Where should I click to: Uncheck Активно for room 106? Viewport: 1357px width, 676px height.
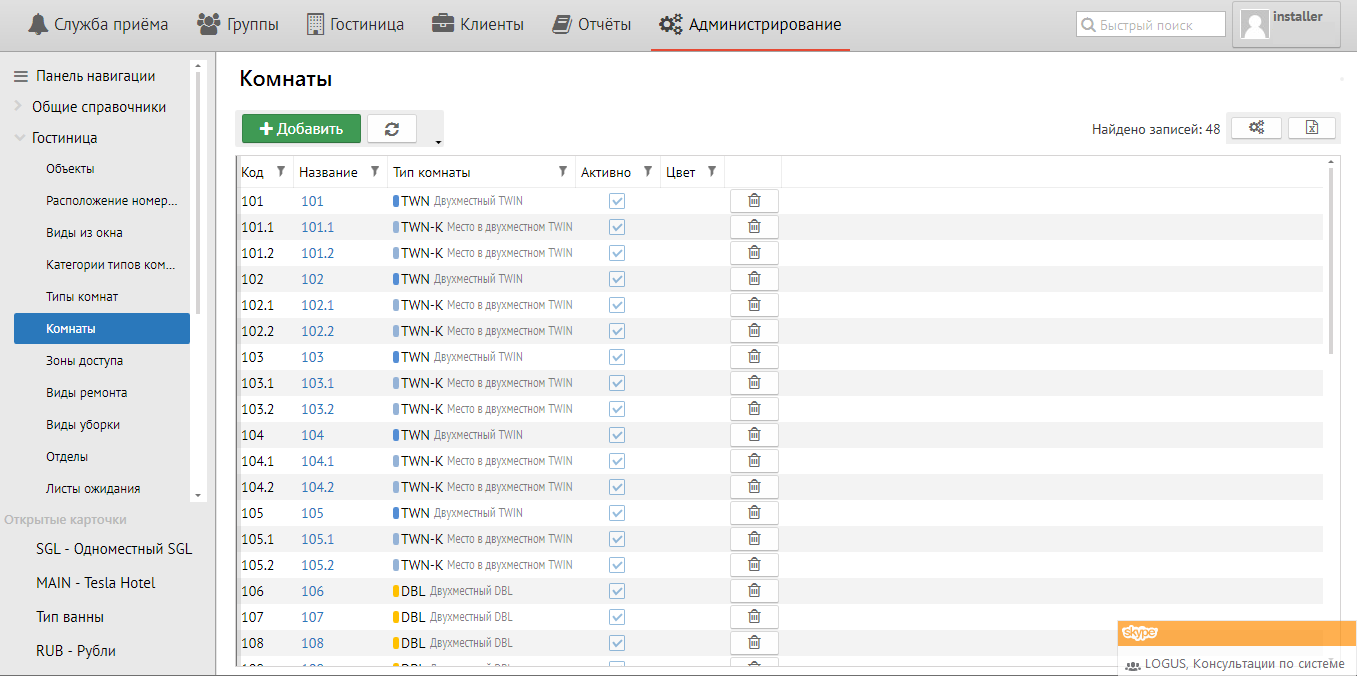coord(617,591)
